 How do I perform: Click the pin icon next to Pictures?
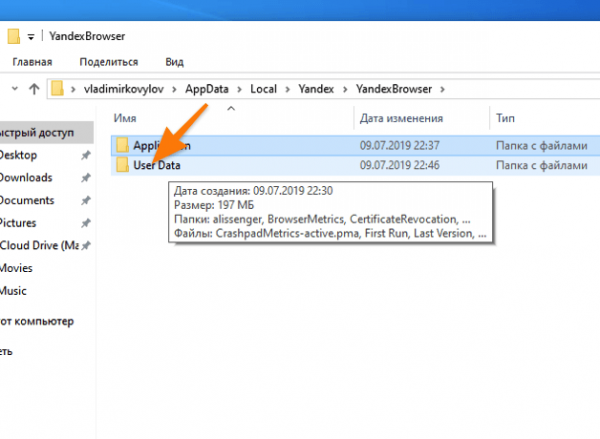click(86, 223)
